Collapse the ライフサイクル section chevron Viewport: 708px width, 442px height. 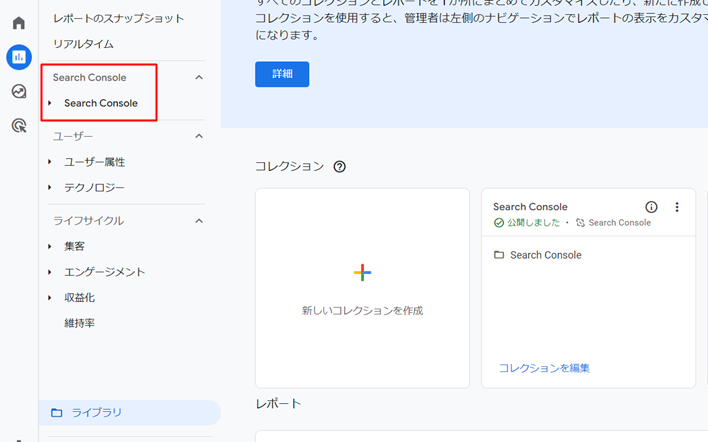click(x=199, y=221)
